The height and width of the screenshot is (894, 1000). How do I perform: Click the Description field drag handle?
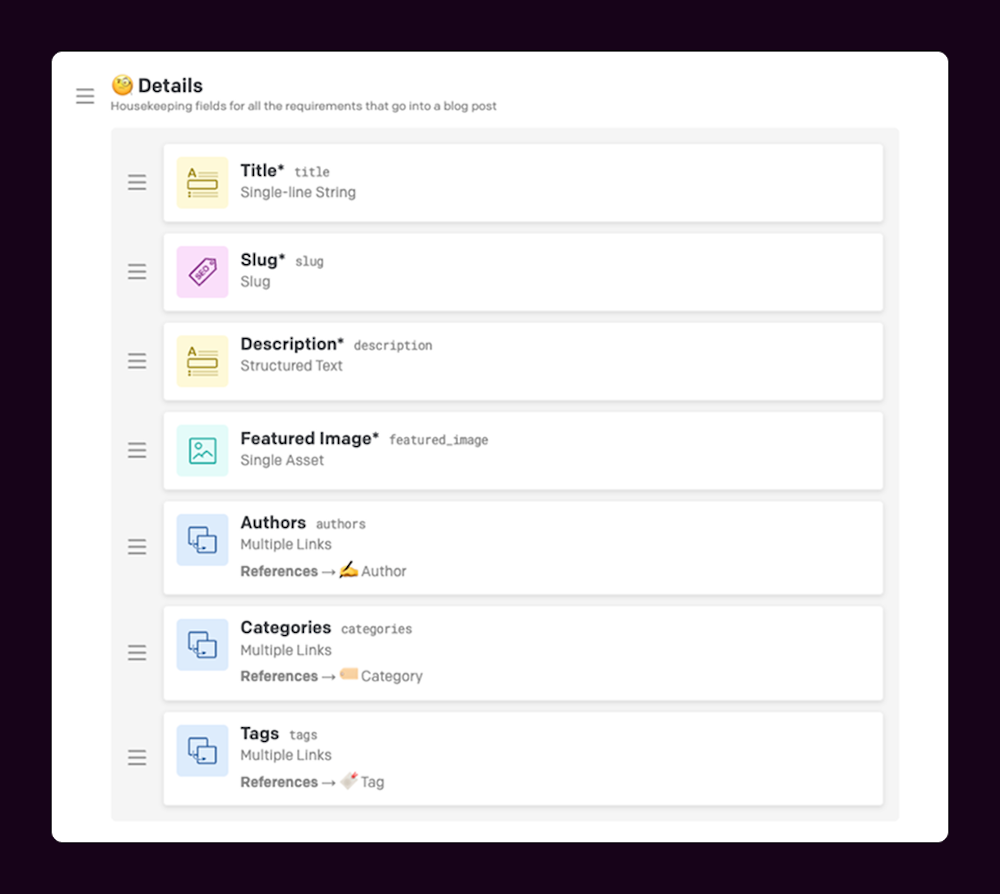(x=137, y=361)
